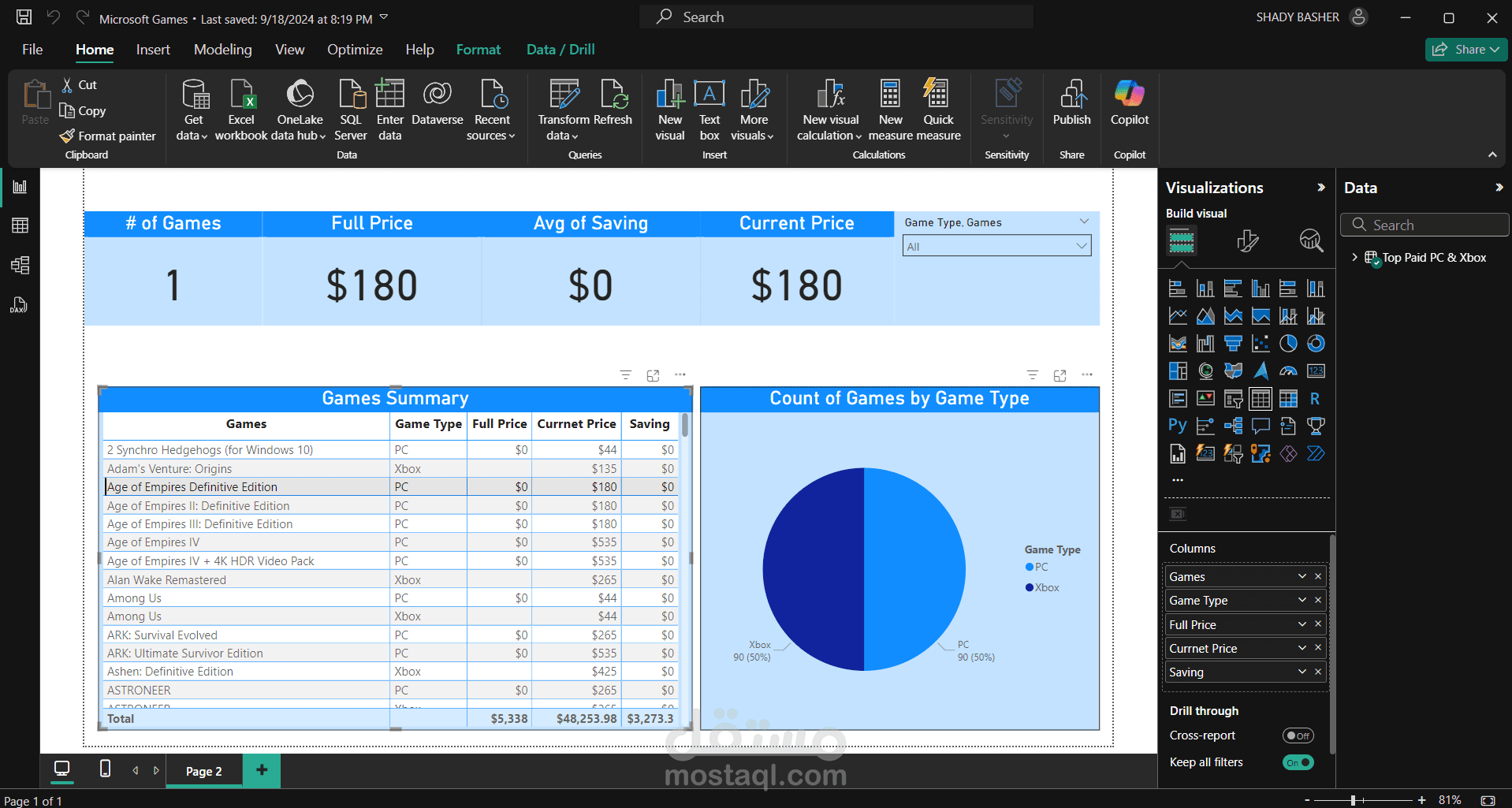Switch to the Insert ribbon tab

[x=153, y=50]
